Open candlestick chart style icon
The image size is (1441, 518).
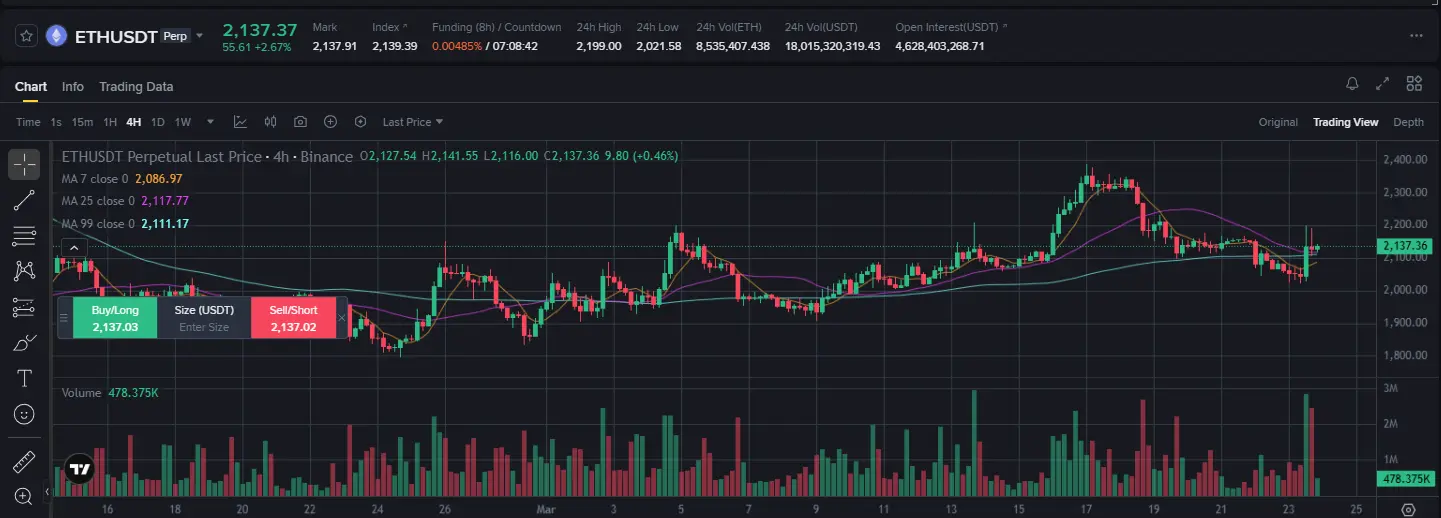pos(270,122)
